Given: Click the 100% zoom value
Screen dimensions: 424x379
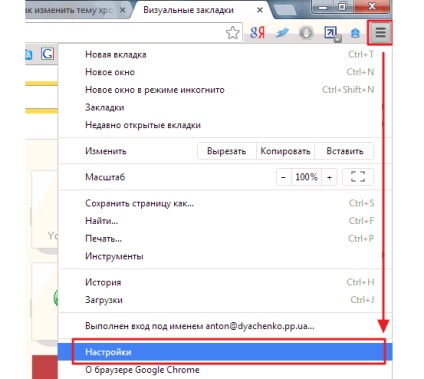Looking at the screenshot, I should [306, 177].
